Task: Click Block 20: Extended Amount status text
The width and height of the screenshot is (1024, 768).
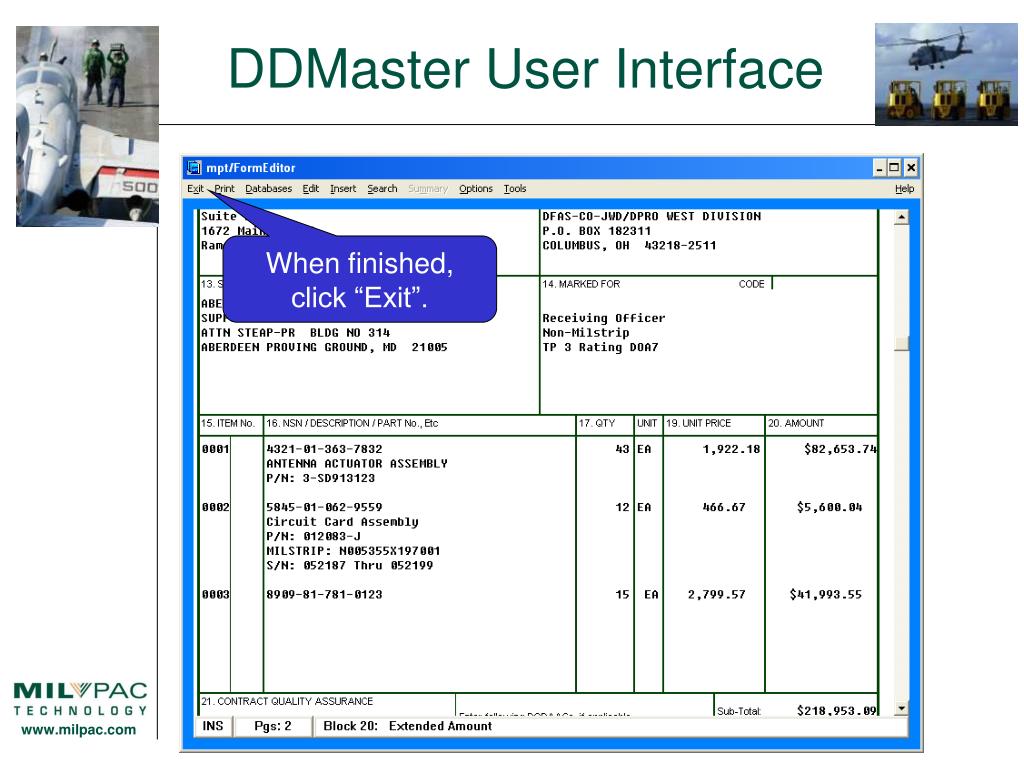Action: click(x=408, y=726)
